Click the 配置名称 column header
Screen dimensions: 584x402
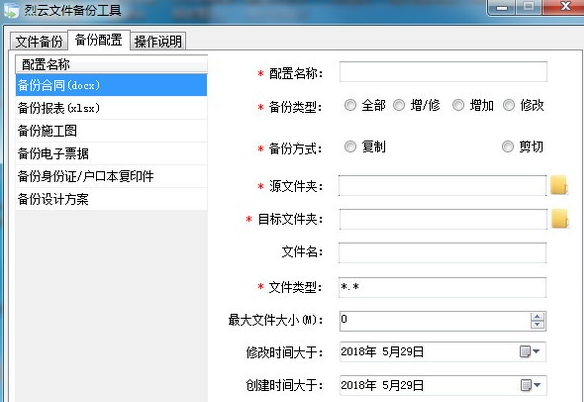[111, 64]
